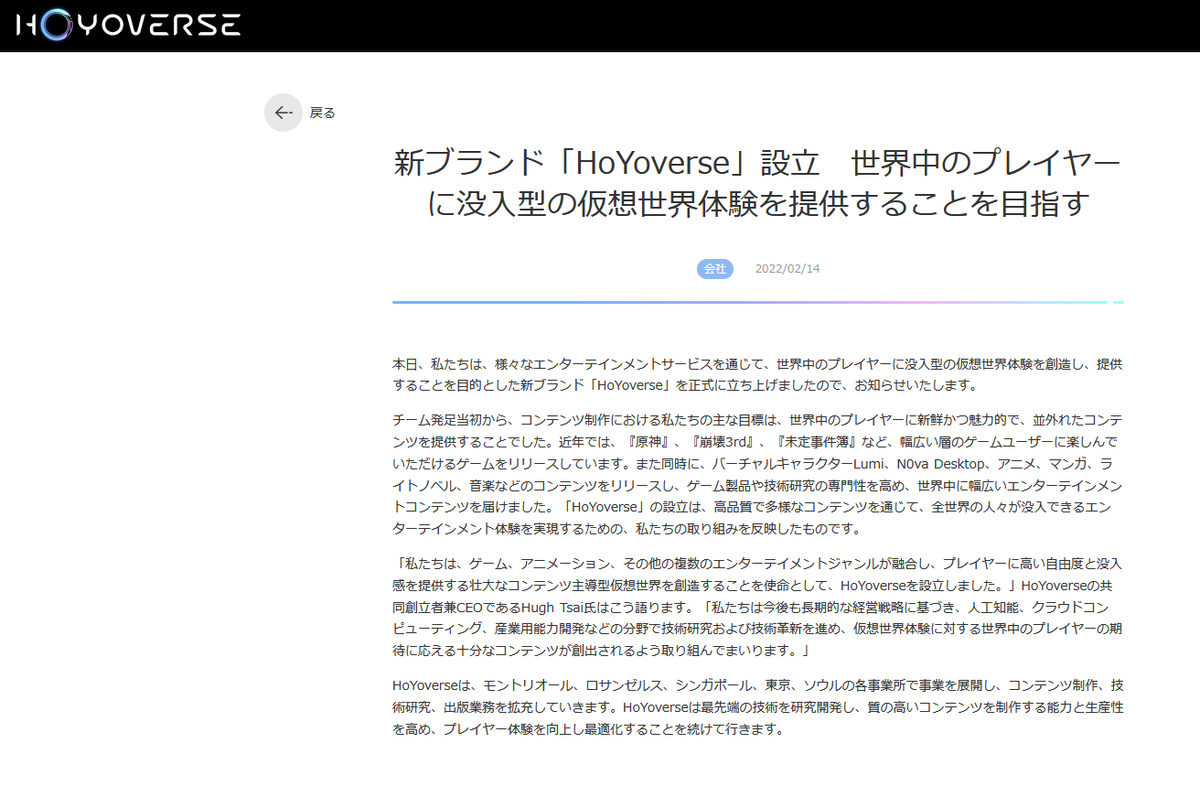Click the paragraph beginning HoYoverseは、モントリオール
The height and width of the screenshot is (797, 1200).
click(758, 706)
